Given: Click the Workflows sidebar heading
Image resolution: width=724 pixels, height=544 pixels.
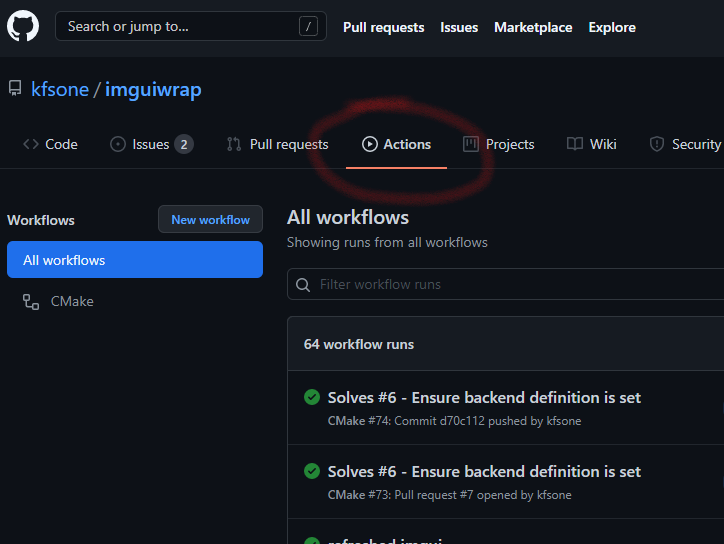Looking at the screenshot, I should coord(41,220).
